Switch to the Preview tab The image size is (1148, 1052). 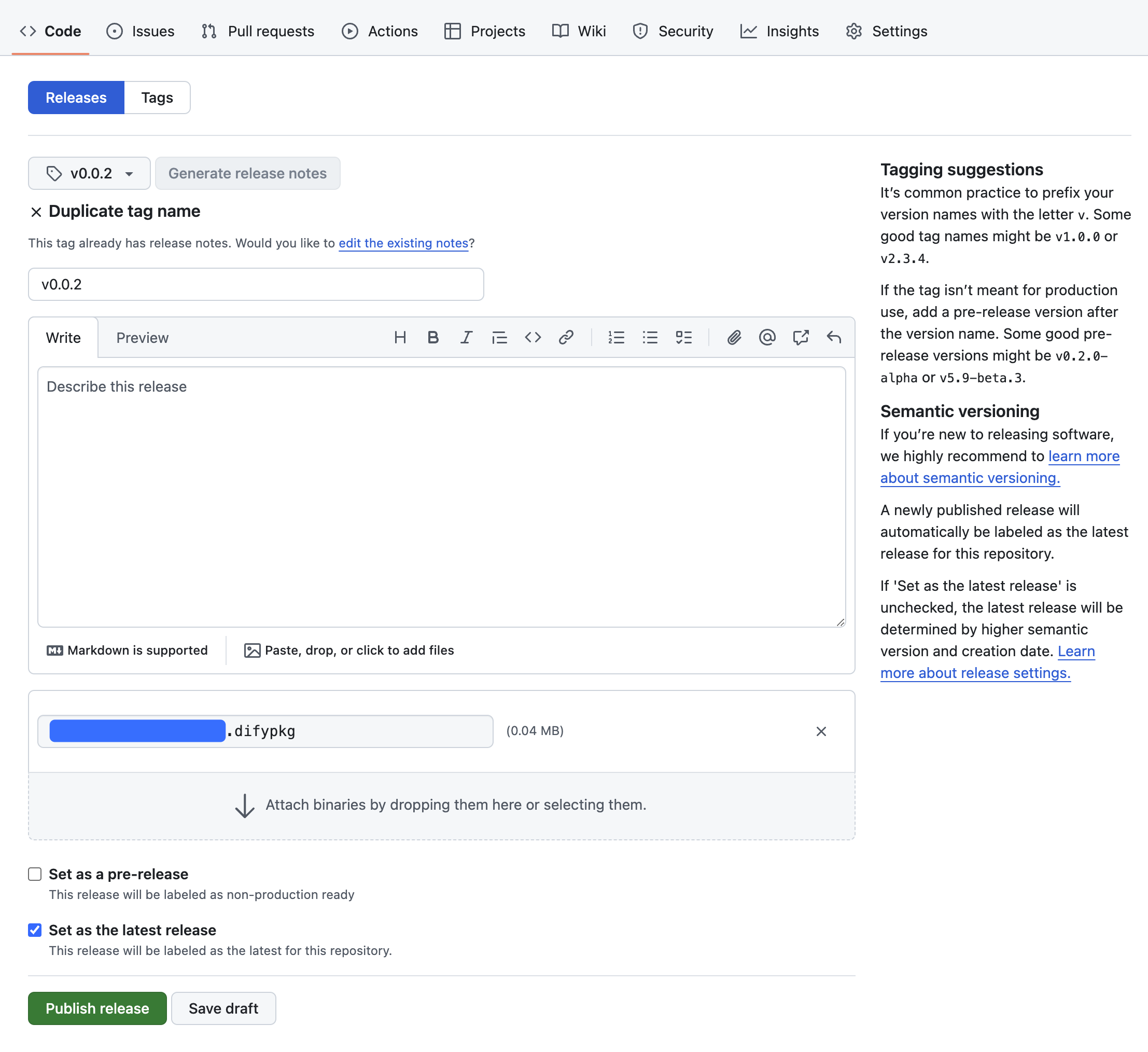coord(143,338)
